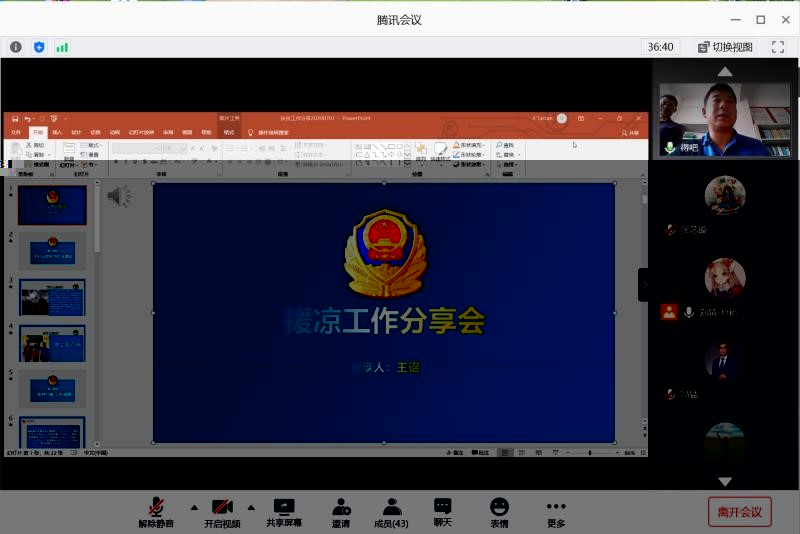Click the orange host badge icon

pos(669,312)
